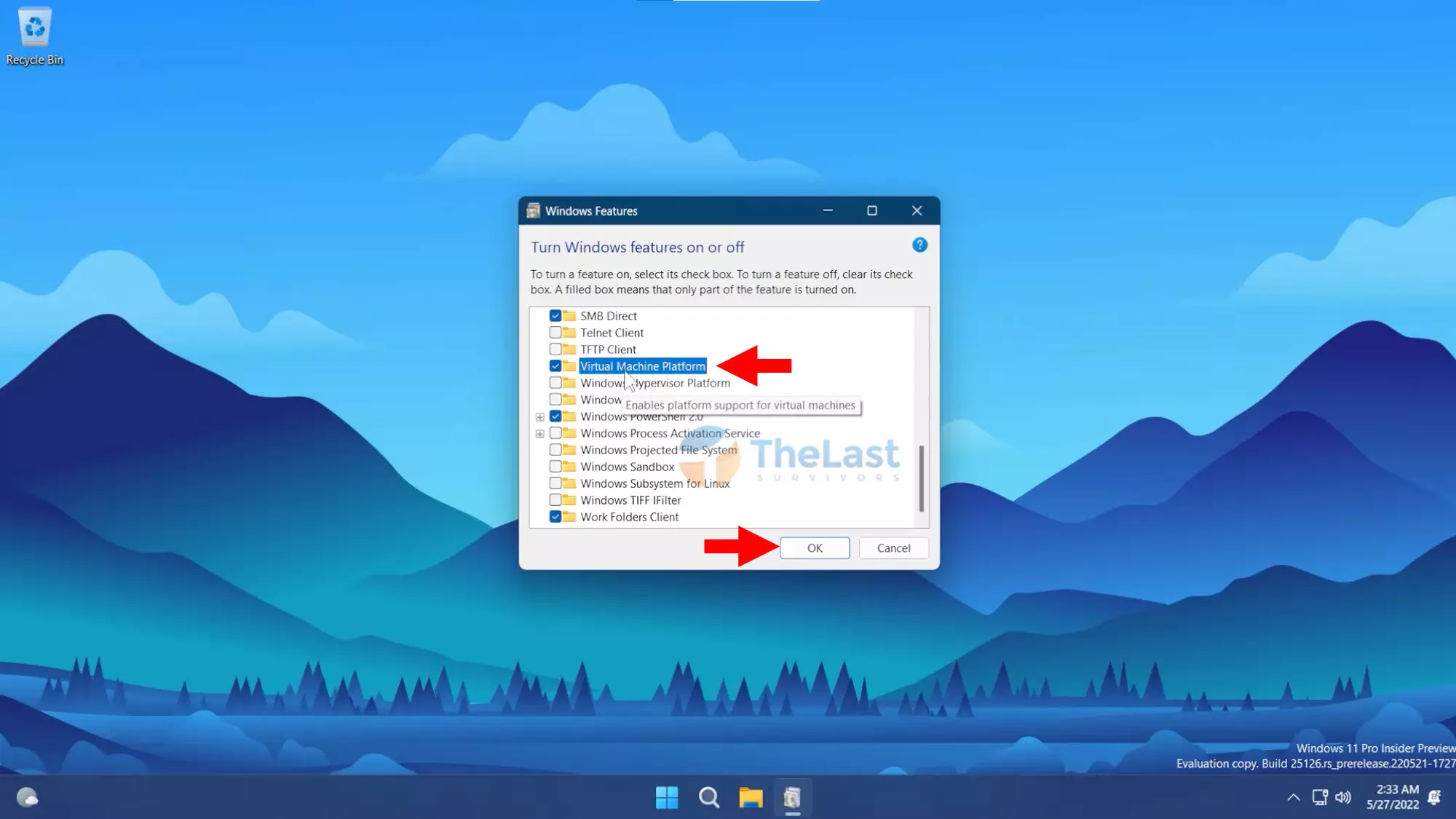Click the Windows Sandbox folder icon

point(569,467)
